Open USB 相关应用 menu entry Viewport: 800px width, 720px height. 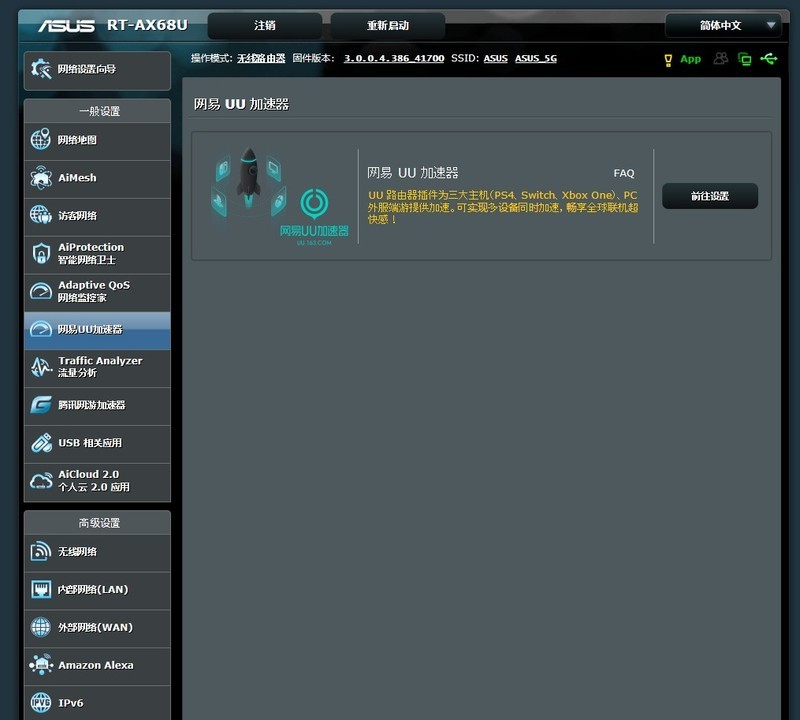[97, 443]
